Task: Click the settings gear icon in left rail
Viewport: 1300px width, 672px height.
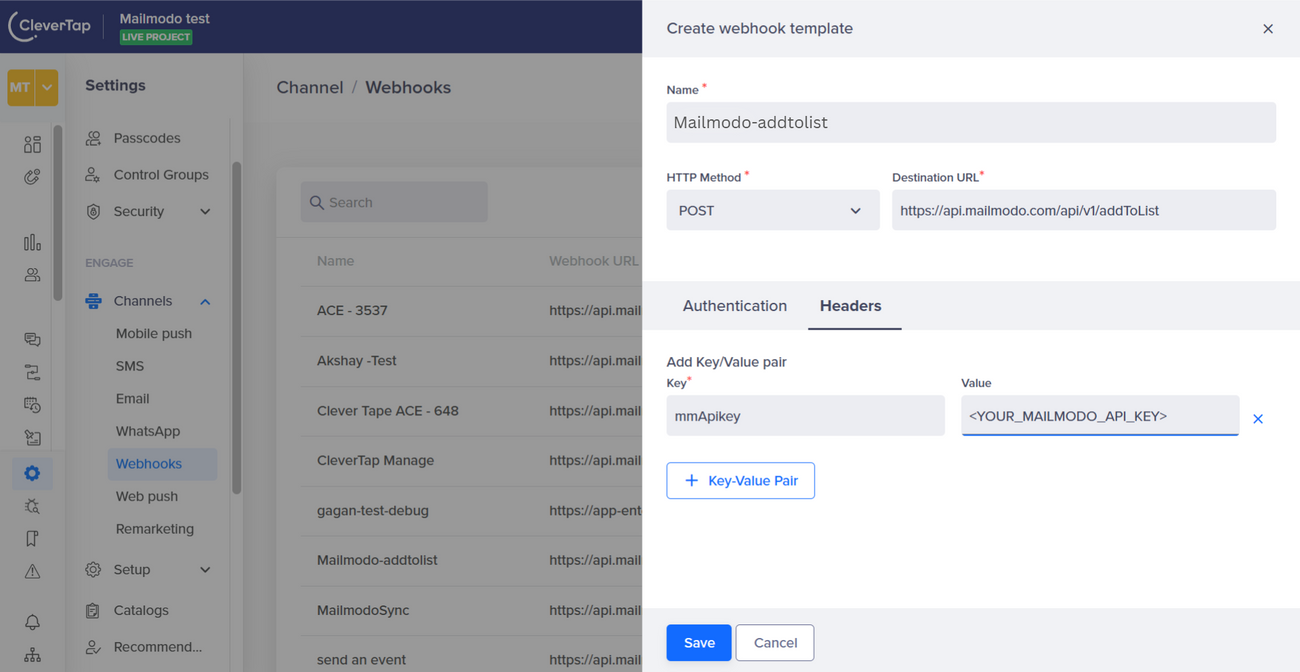Action: (32, 473)
